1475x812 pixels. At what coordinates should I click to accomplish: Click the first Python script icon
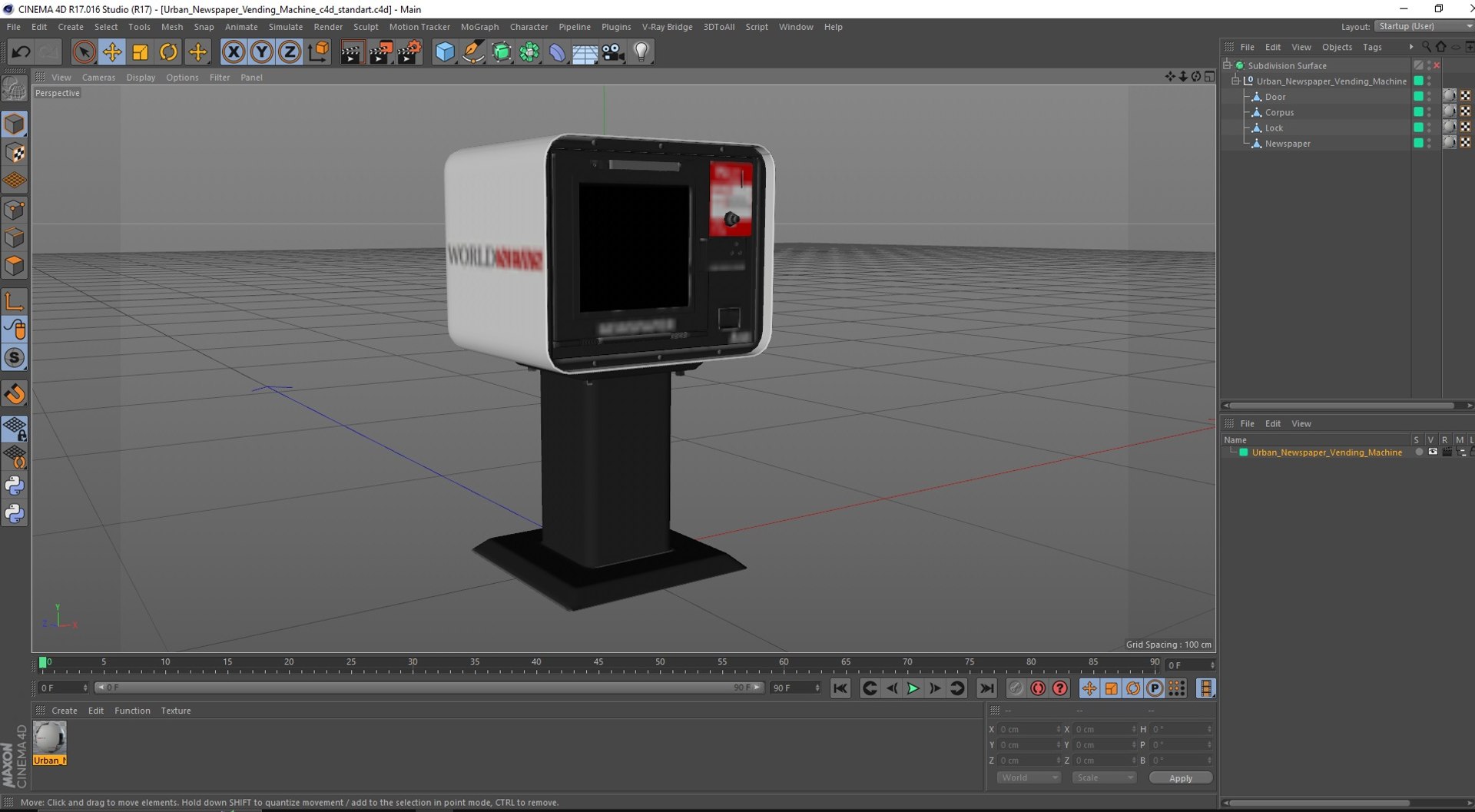[15, 486]
